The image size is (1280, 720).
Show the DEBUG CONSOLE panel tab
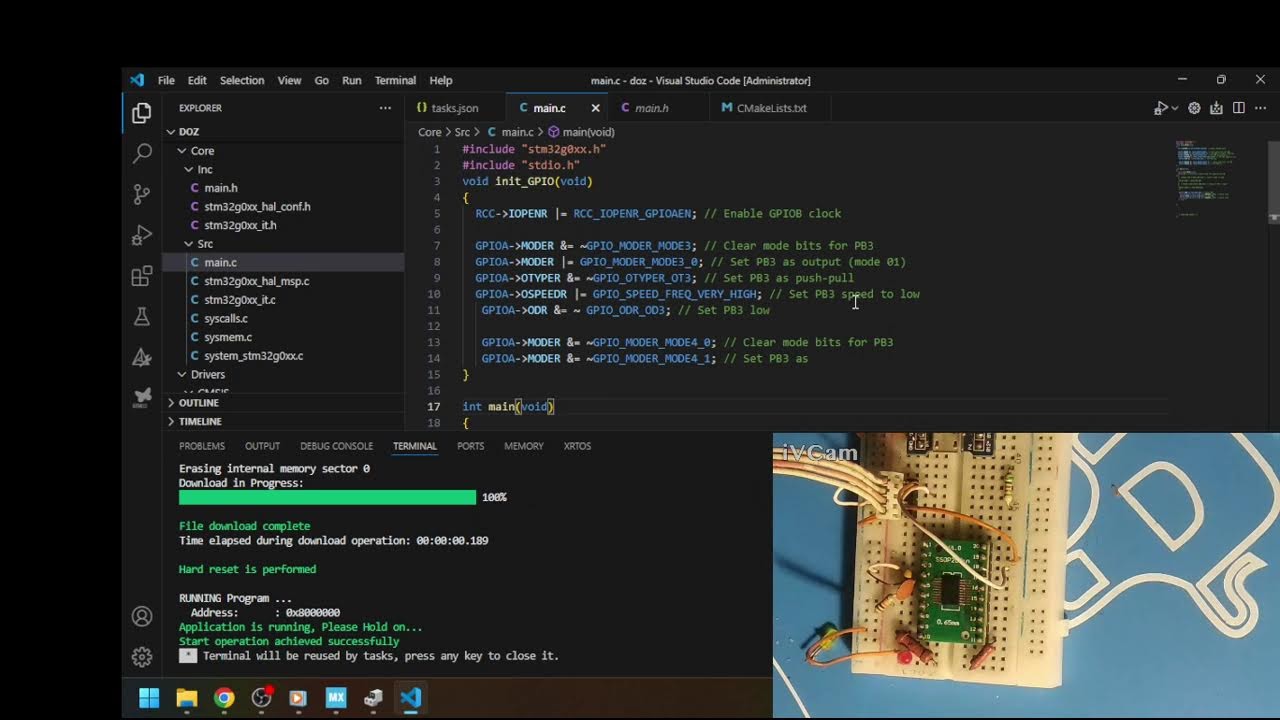click(x=336, y=446)
